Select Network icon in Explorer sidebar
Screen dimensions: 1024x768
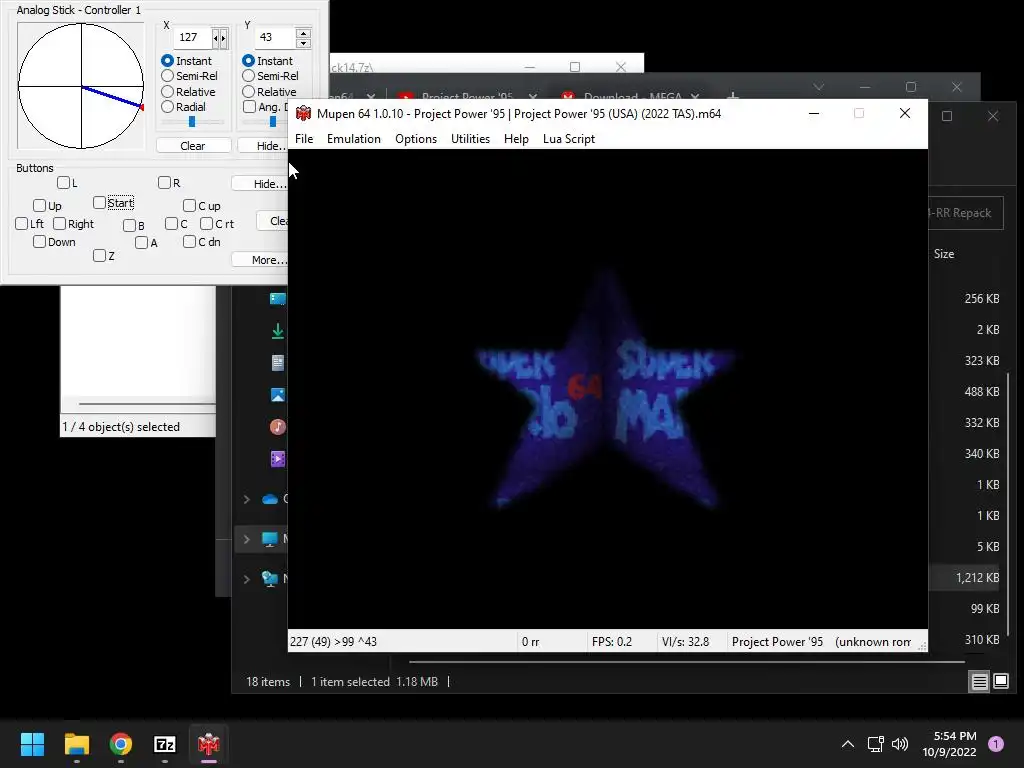click(x=270, y=579)
